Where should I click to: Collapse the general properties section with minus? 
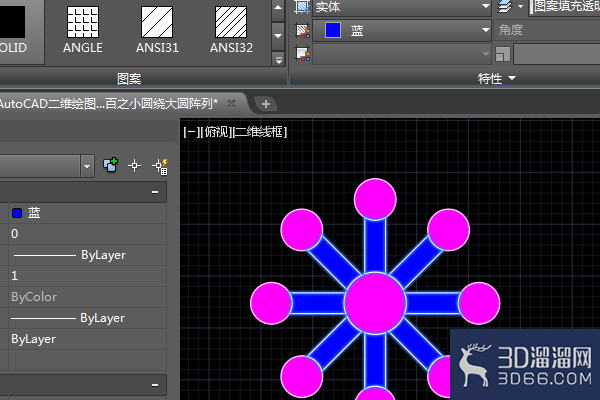pyautogui.click(x=155, y=192)
